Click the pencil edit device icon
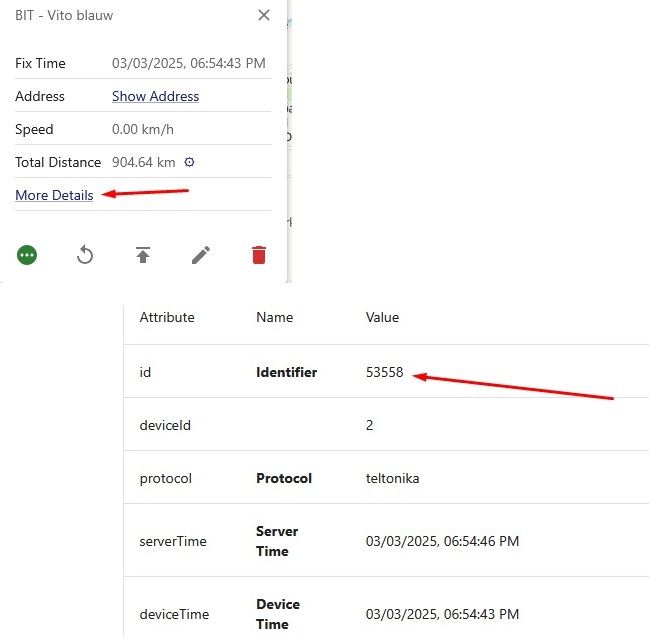This screenshot has width=649, height=644. click(x=201, y=255)
